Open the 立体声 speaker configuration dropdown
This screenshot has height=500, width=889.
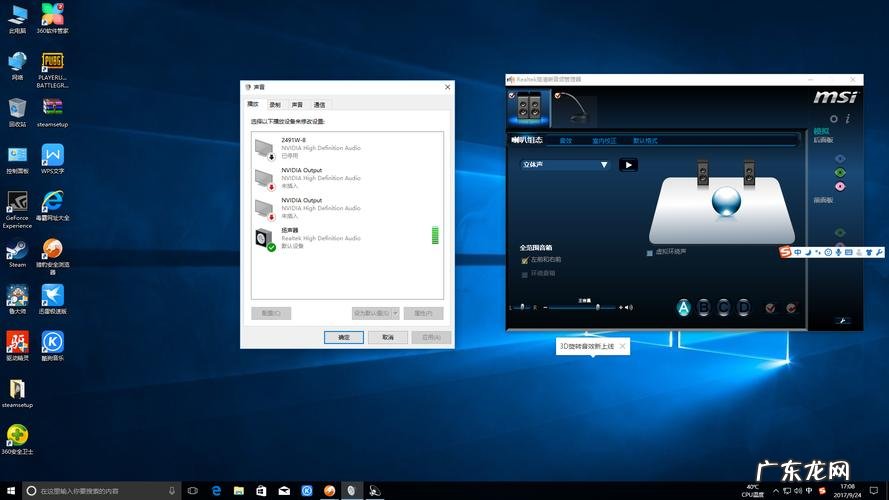[565, 165]
